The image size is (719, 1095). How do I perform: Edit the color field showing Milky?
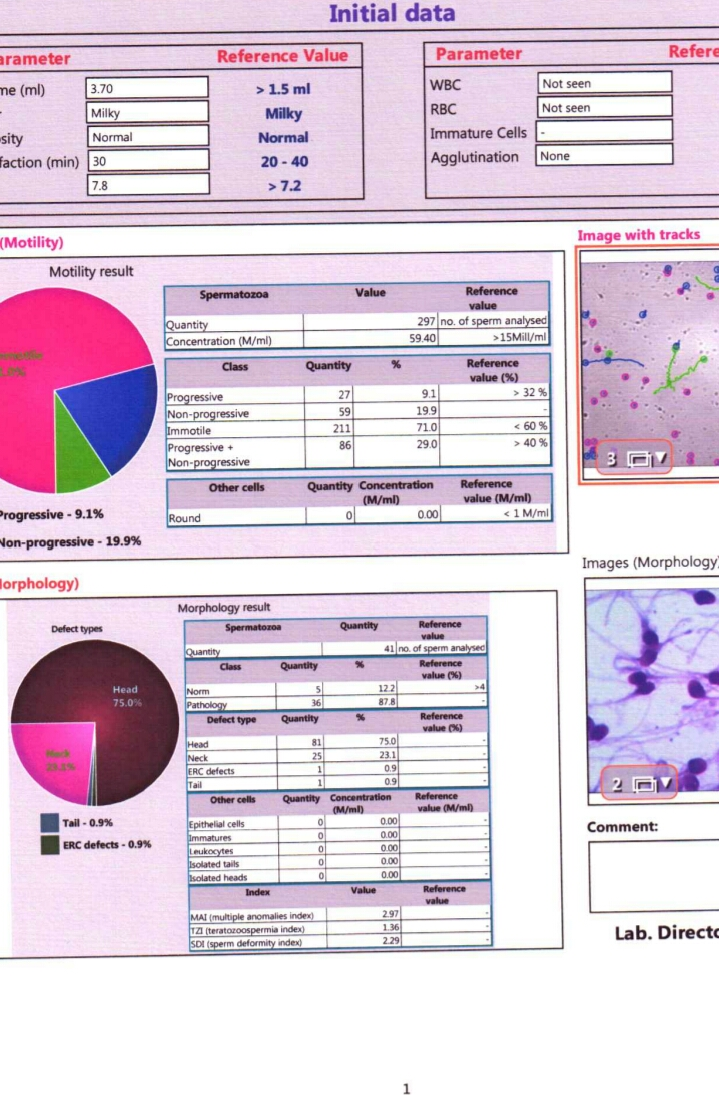click(147, 112)
